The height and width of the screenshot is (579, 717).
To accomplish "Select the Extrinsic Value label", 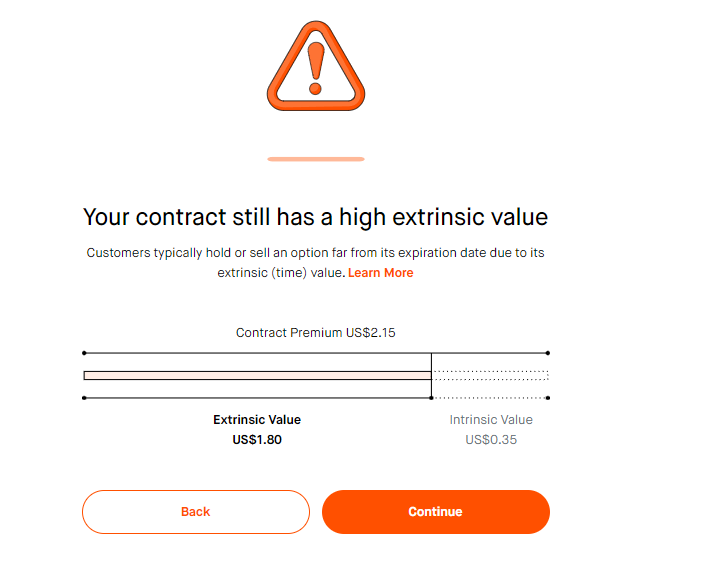I will click(257, 420).
